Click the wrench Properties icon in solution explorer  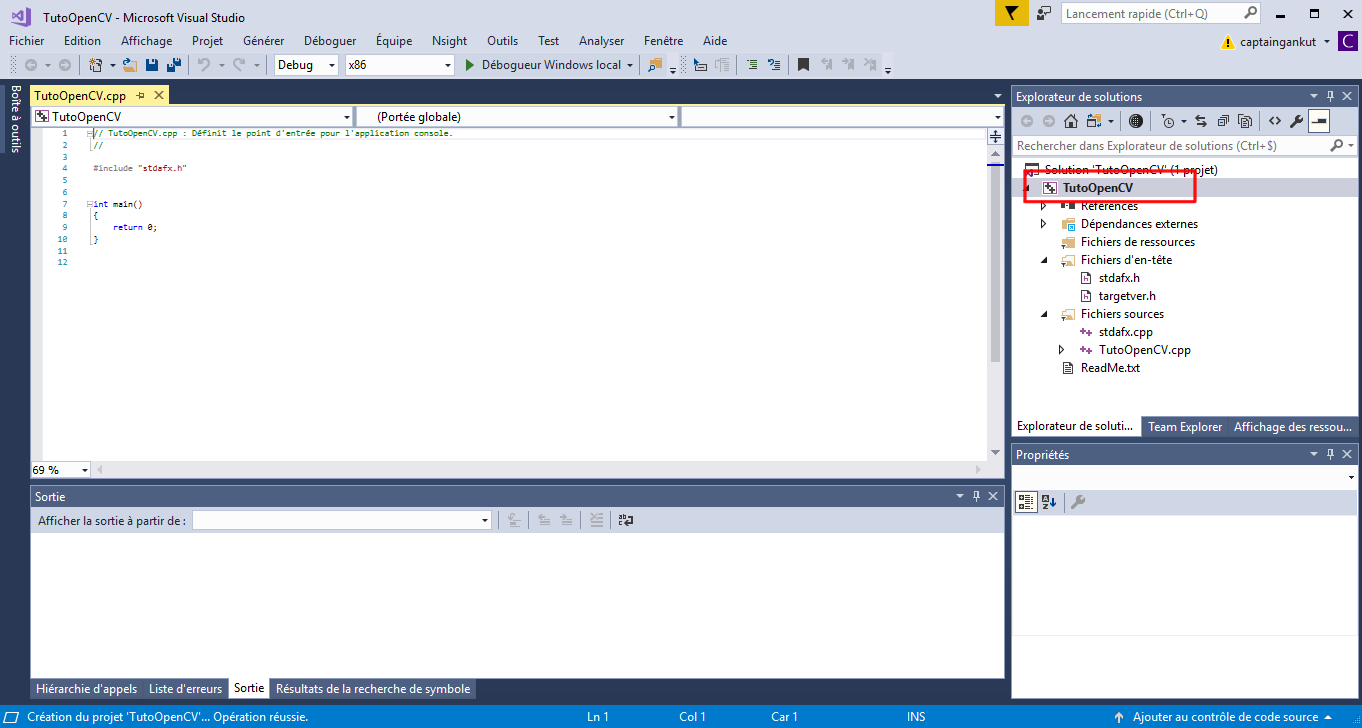(x=1296, y=121)
